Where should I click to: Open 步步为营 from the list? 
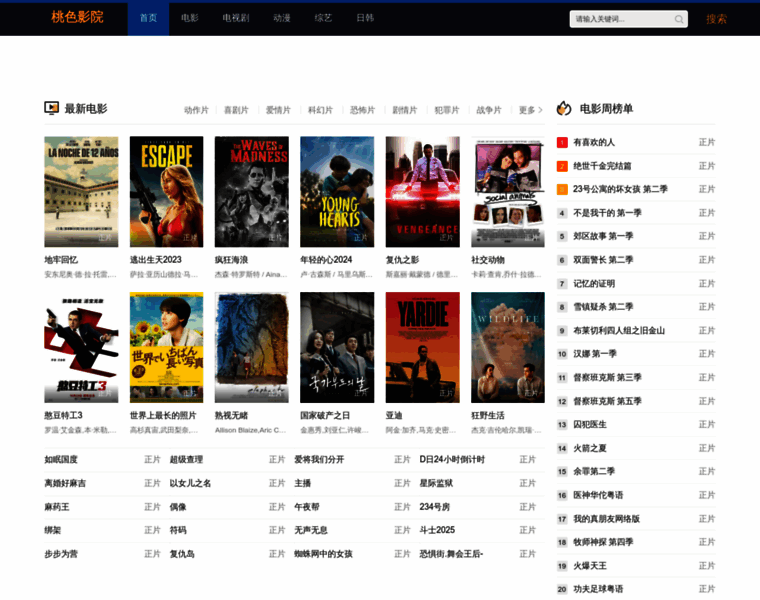[61, 554]
